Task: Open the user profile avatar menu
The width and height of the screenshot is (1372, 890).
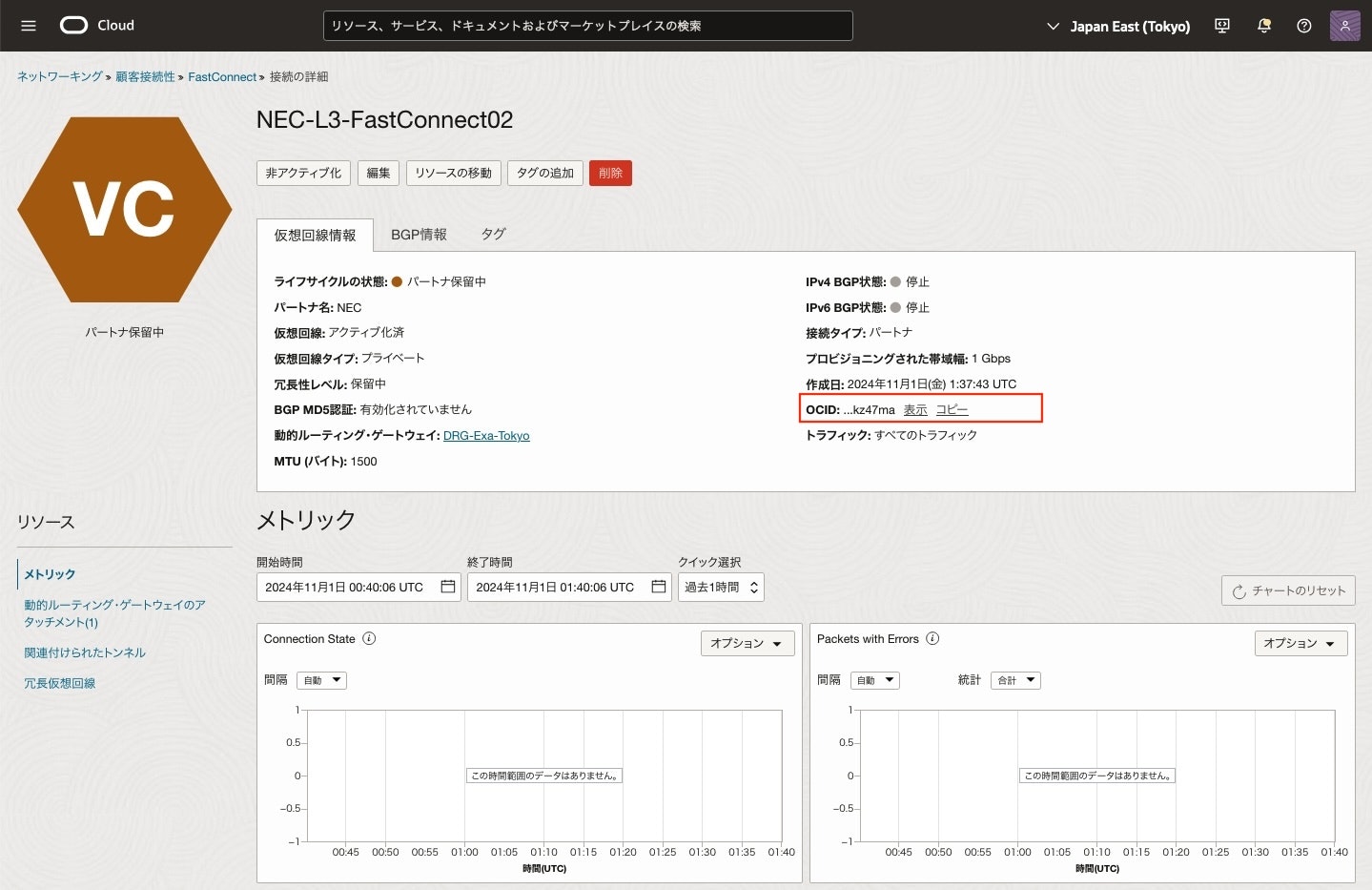Action: pyautogui.click(x=1344, y=26)
